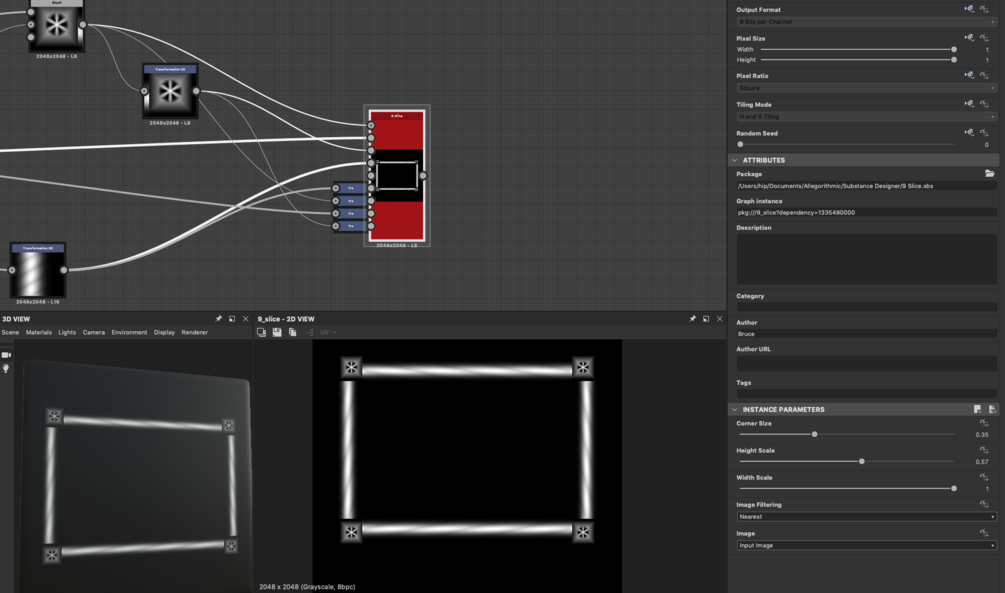Open Materials menu in 3D View
Screen dimensions: 1005x593
click(38, 332)
